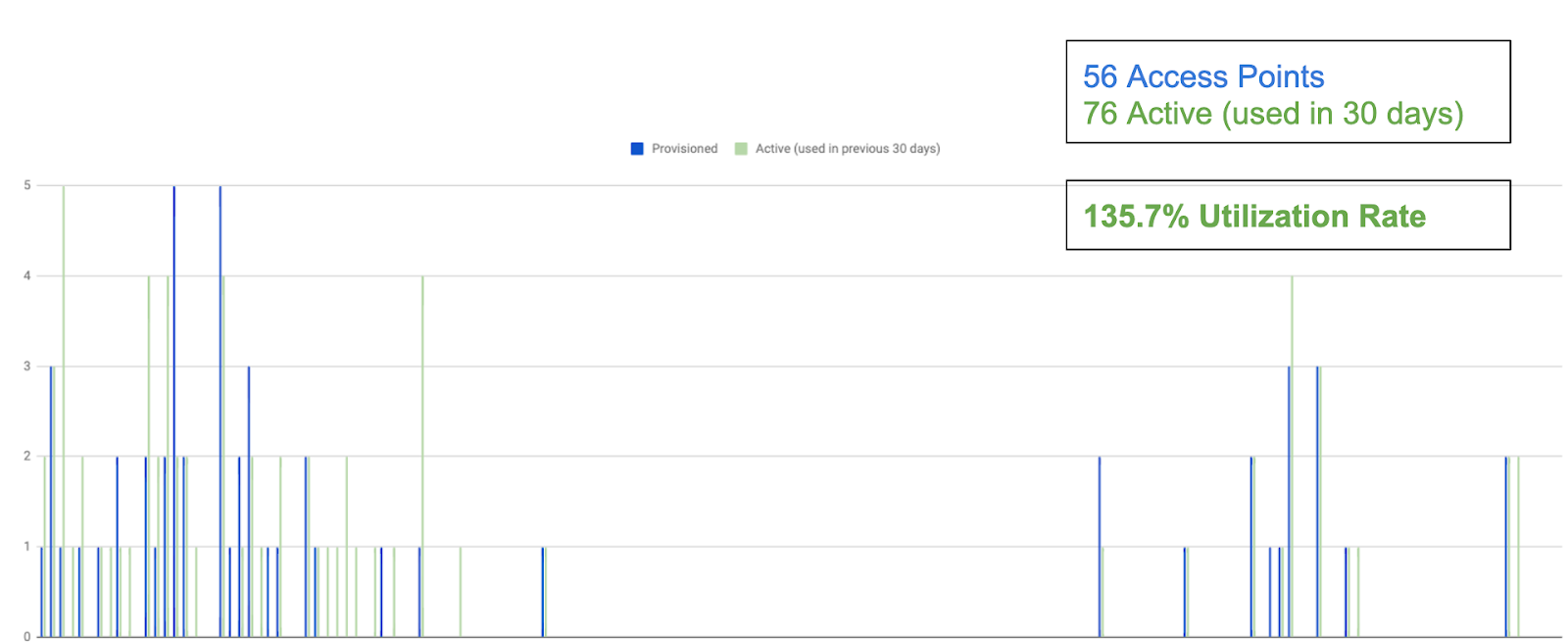Click the y-axis label 4
Viewport: 1568px width, 642px height.
click(27, 276)
